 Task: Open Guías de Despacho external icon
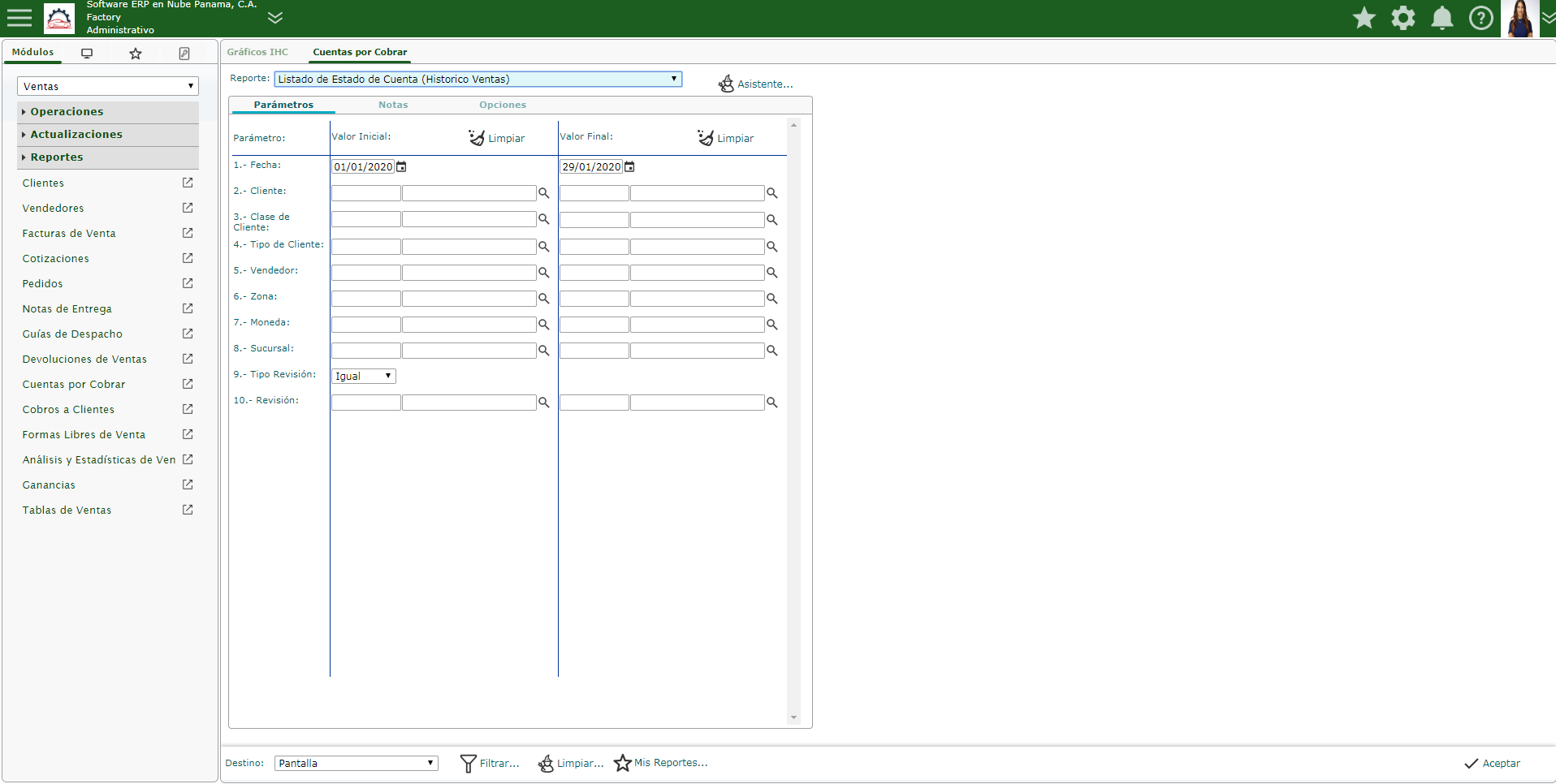click(x=188, y=334)
